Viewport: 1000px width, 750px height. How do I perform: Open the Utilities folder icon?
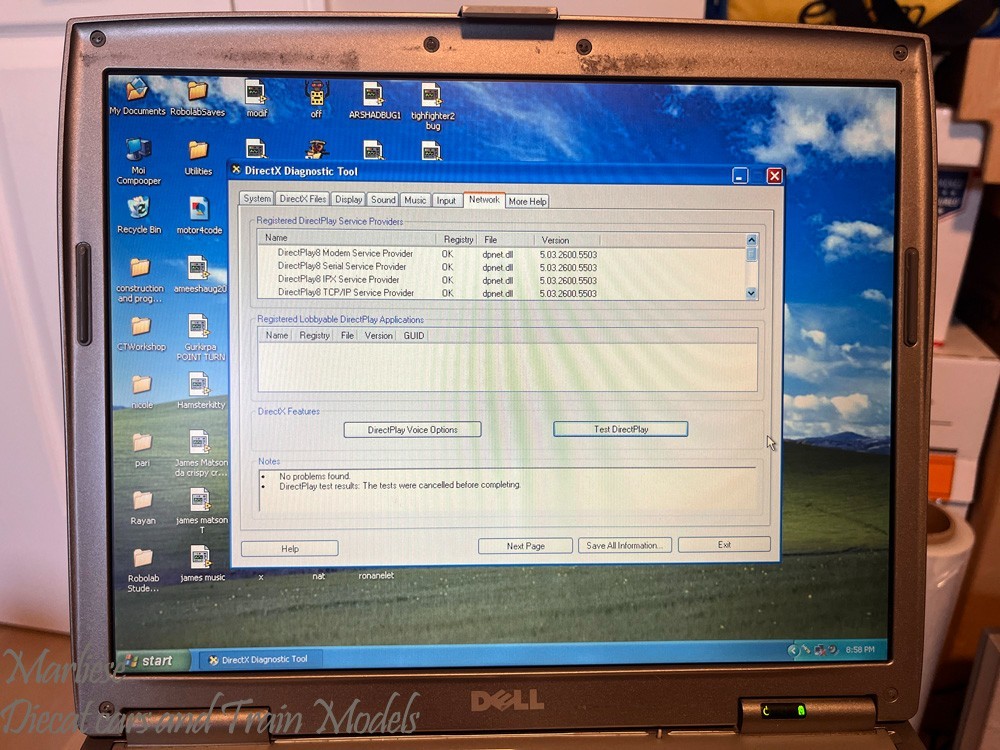coord(198,151)
